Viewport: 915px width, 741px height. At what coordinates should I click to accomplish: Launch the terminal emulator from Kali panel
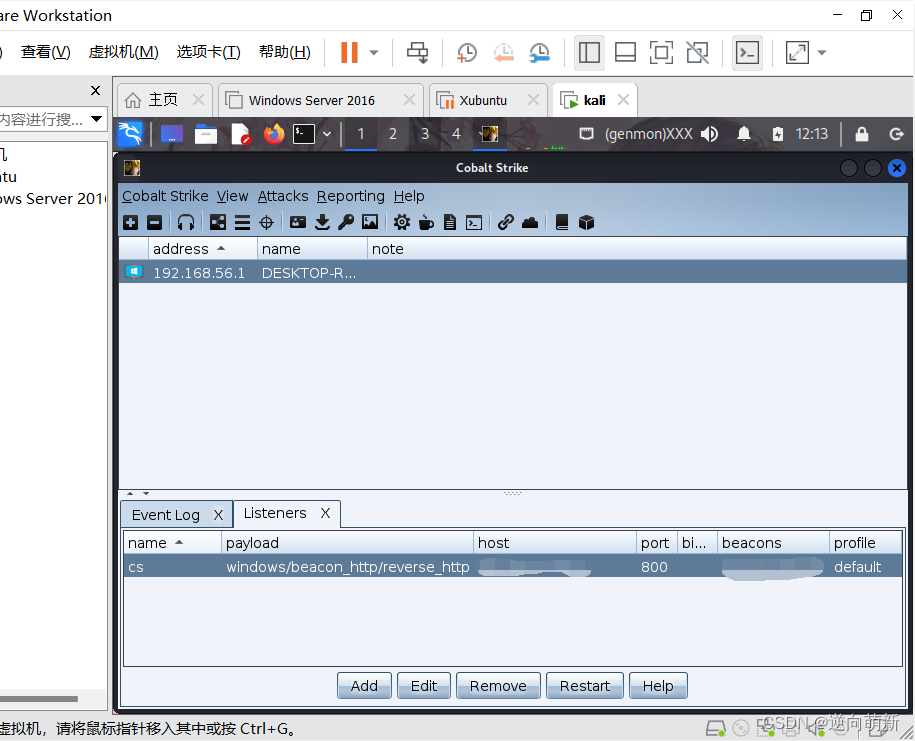(303, 134)
